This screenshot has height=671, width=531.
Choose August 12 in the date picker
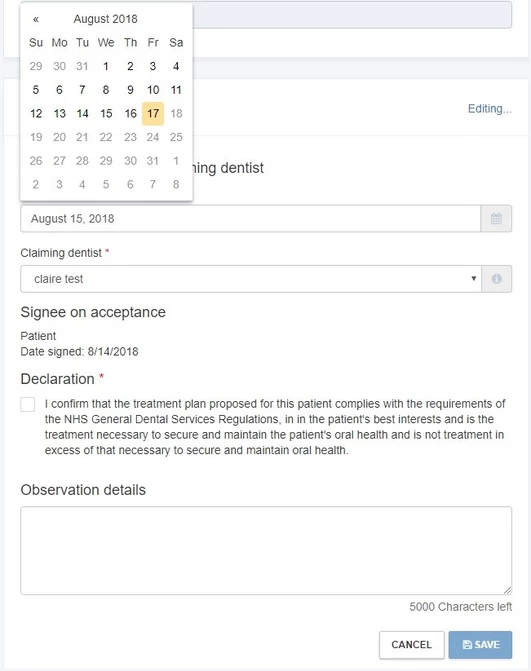click(36, 113)
